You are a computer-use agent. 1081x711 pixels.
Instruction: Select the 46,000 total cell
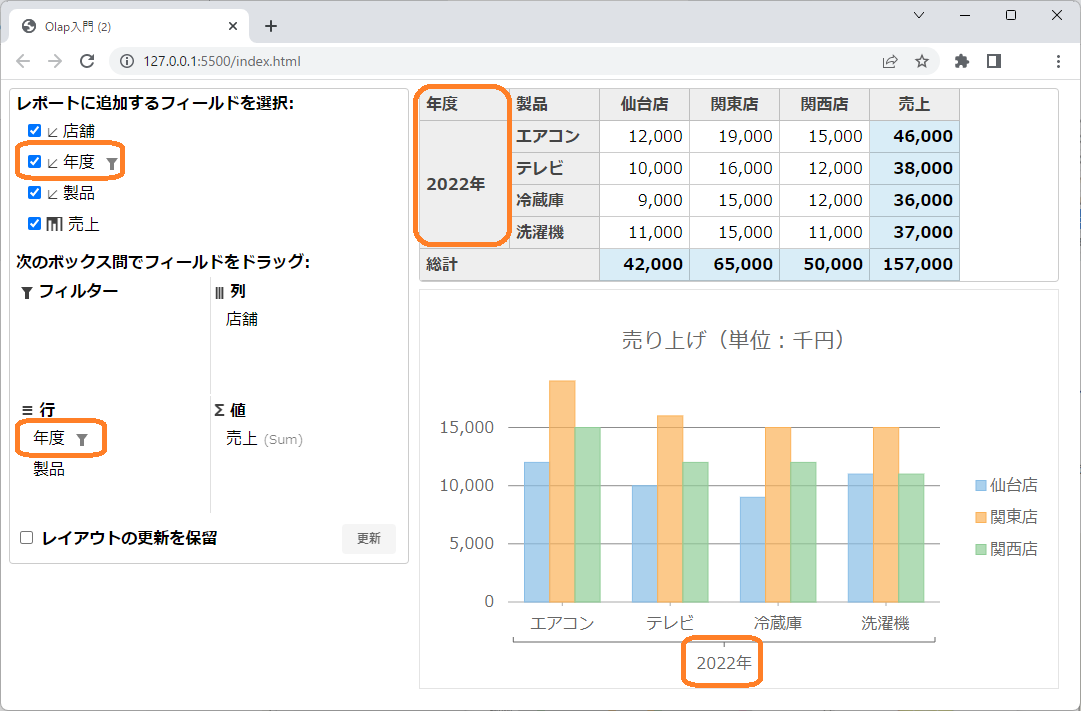point(914,137)
